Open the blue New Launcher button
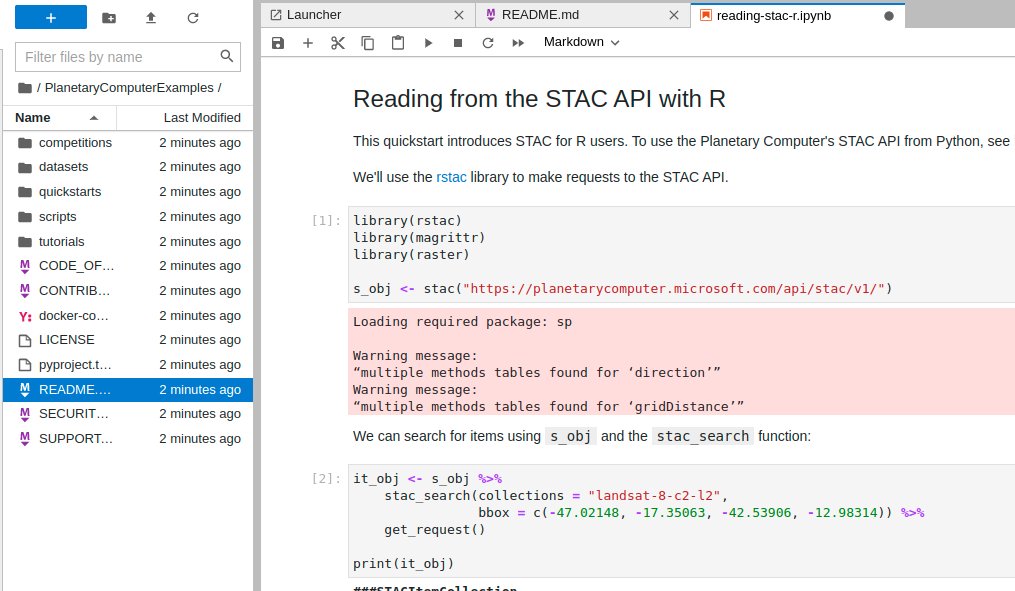This screenshot has width=1015, height=591. tap(51, 17)
